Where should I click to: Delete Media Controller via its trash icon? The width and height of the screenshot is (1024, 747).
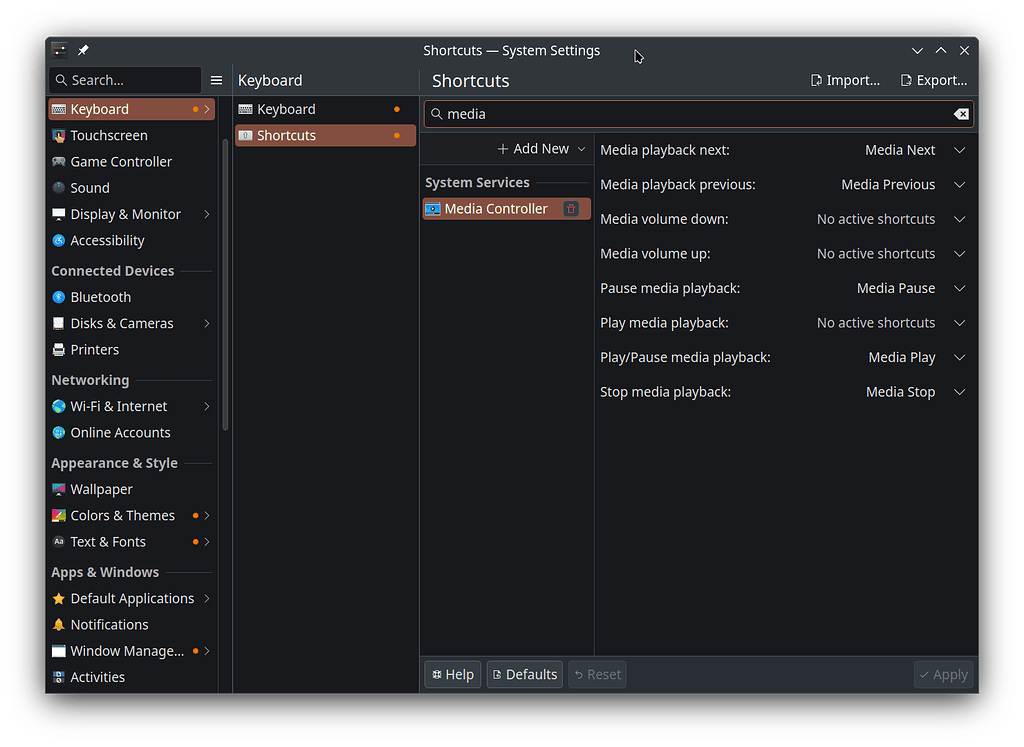[571, 208]
